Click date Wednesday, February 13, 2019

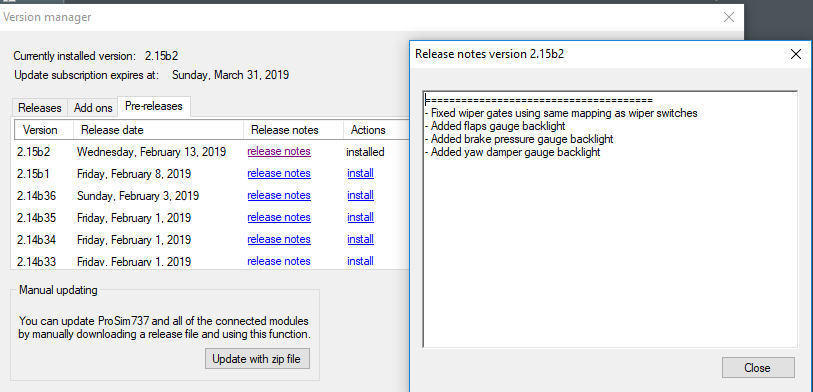(151, 152)
